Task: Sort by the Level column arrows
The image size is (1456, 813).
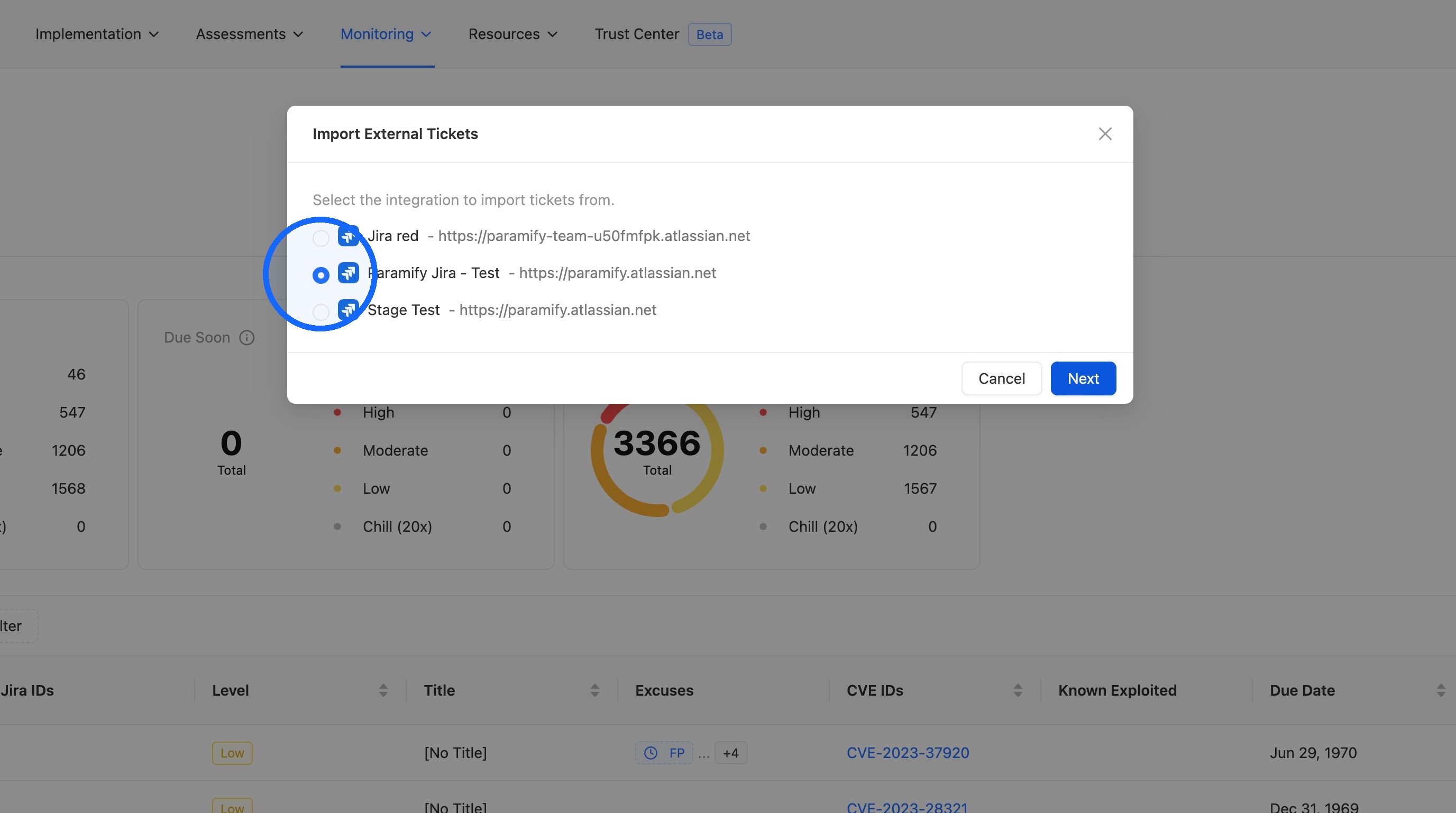Action: pos(383,690)
